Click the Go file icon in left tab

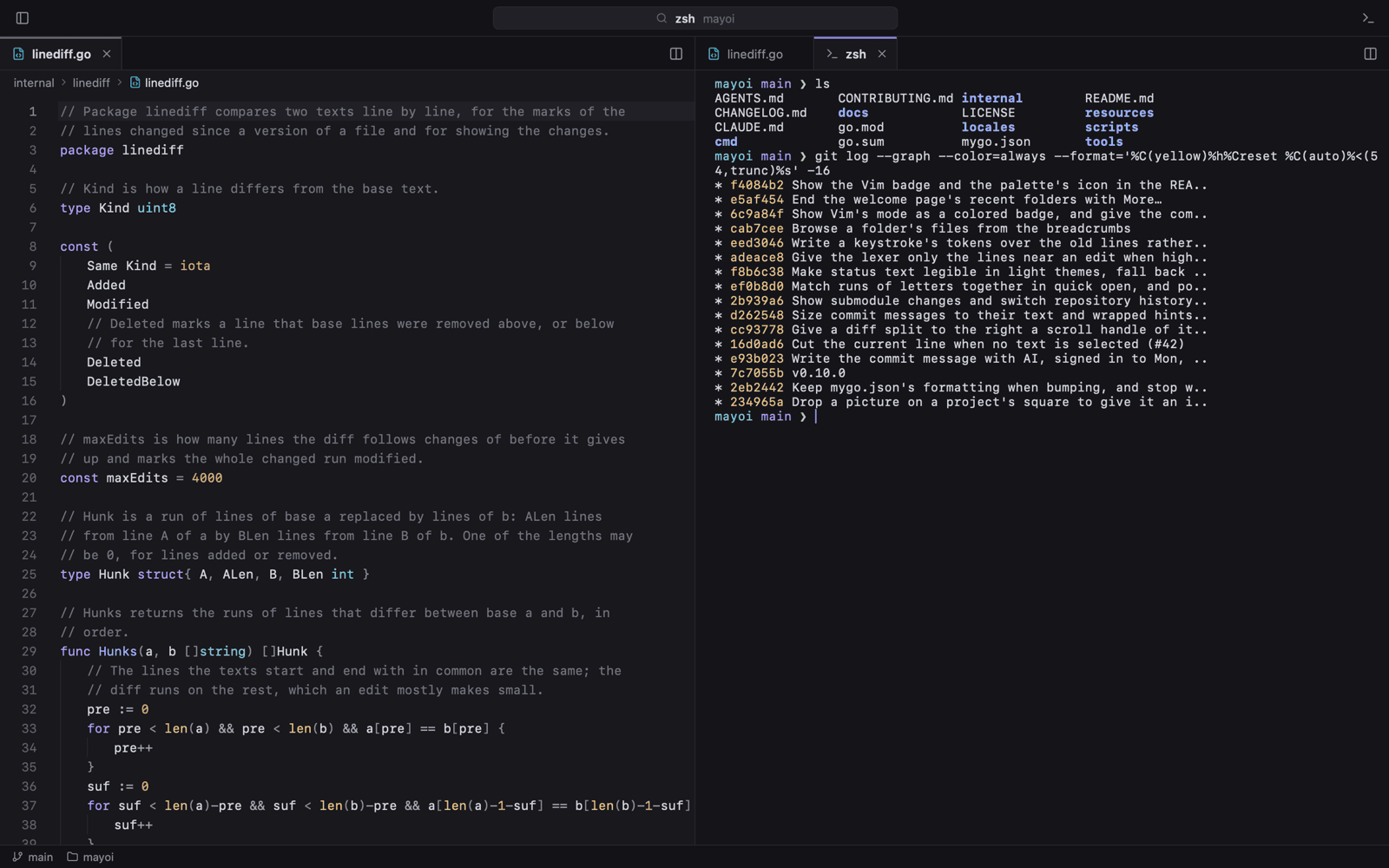(18, 54)
